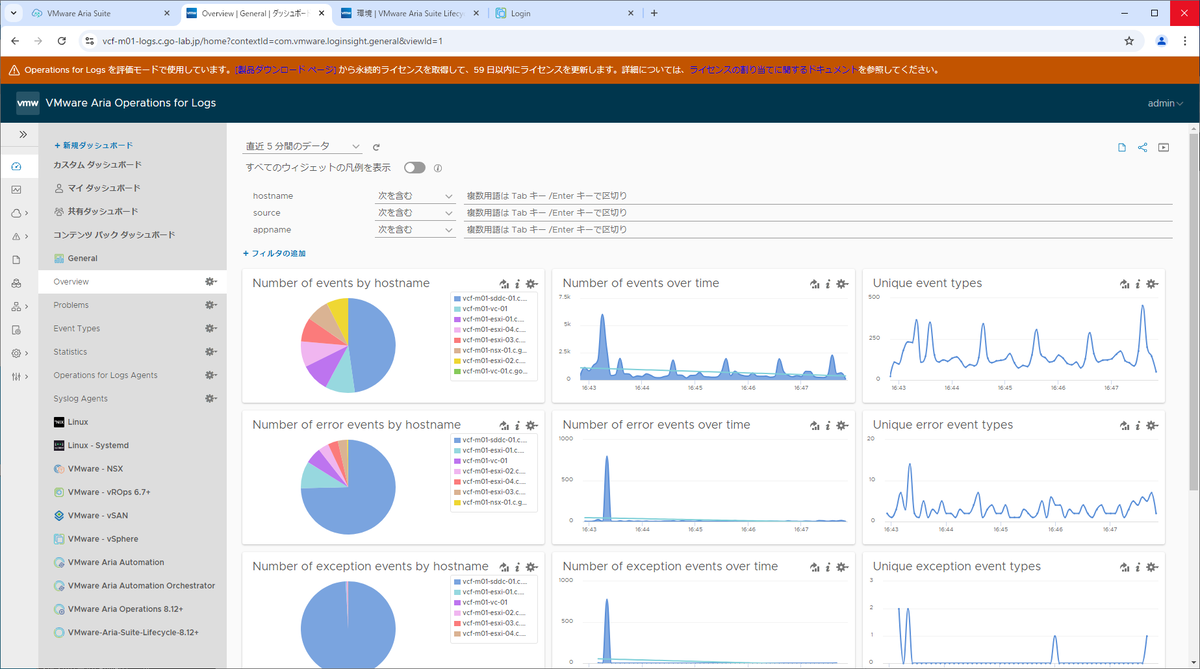This screenshot has height=669, width=1200.
Task: Click フィルタの追加 to add a filter
Action: pyautogui.click(x=275, y=253)
